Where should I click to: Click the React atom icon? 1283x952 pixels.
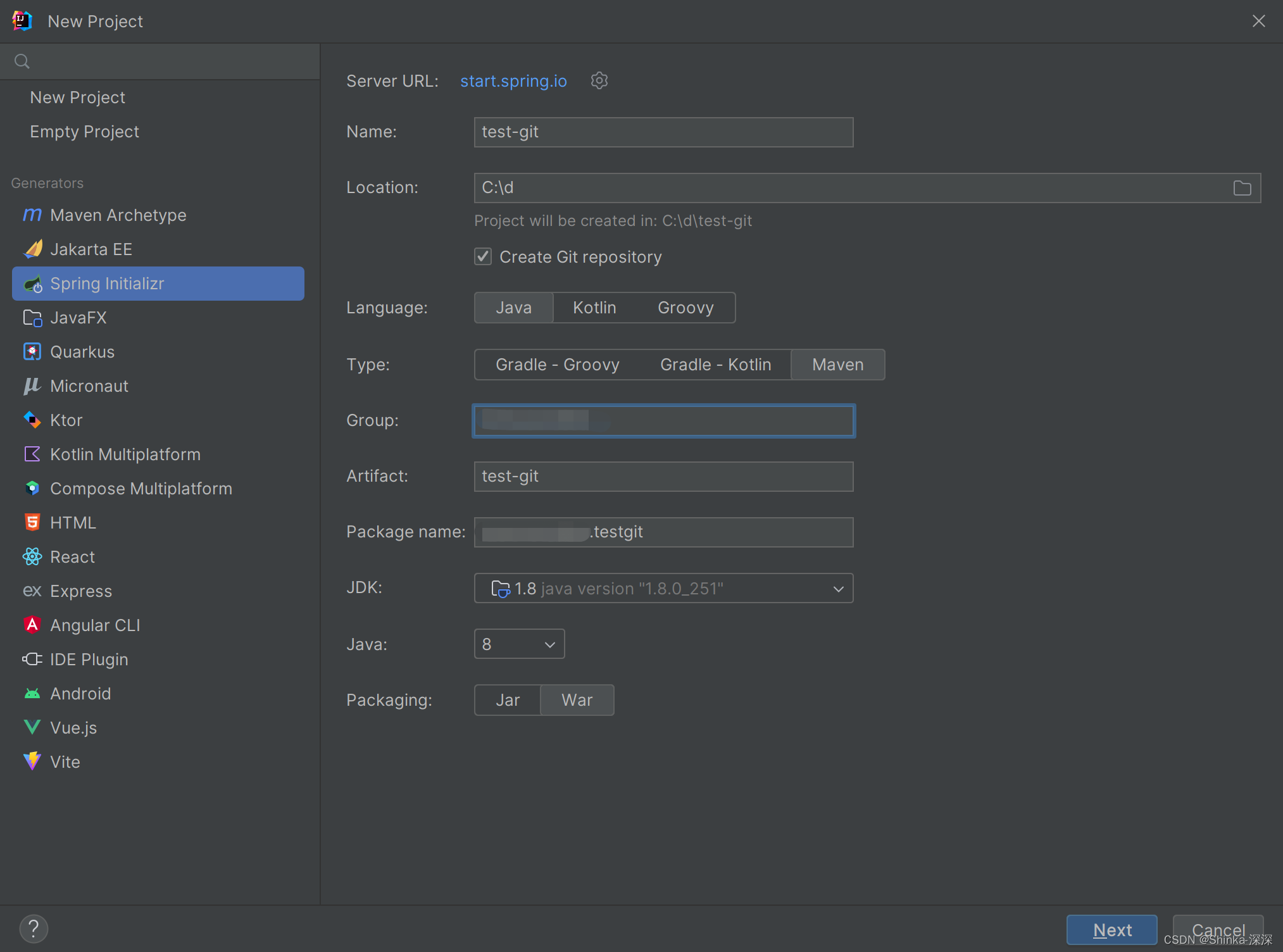coord(32,557)
